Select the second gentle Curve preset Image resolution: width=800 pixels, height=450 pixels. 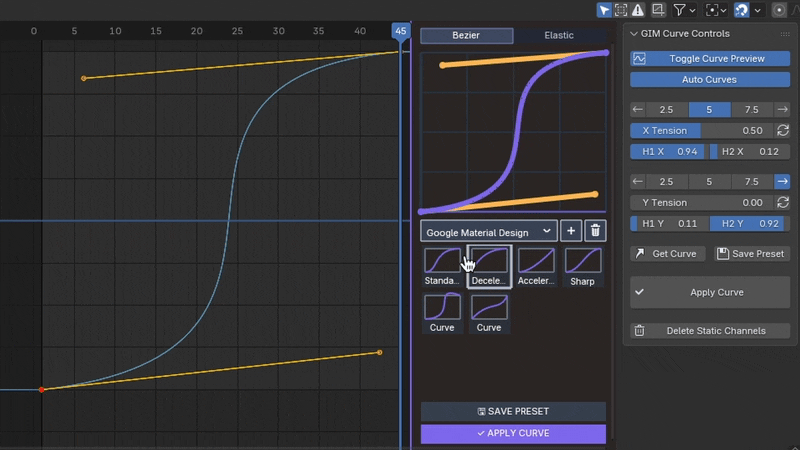click(x=489, y=312)
